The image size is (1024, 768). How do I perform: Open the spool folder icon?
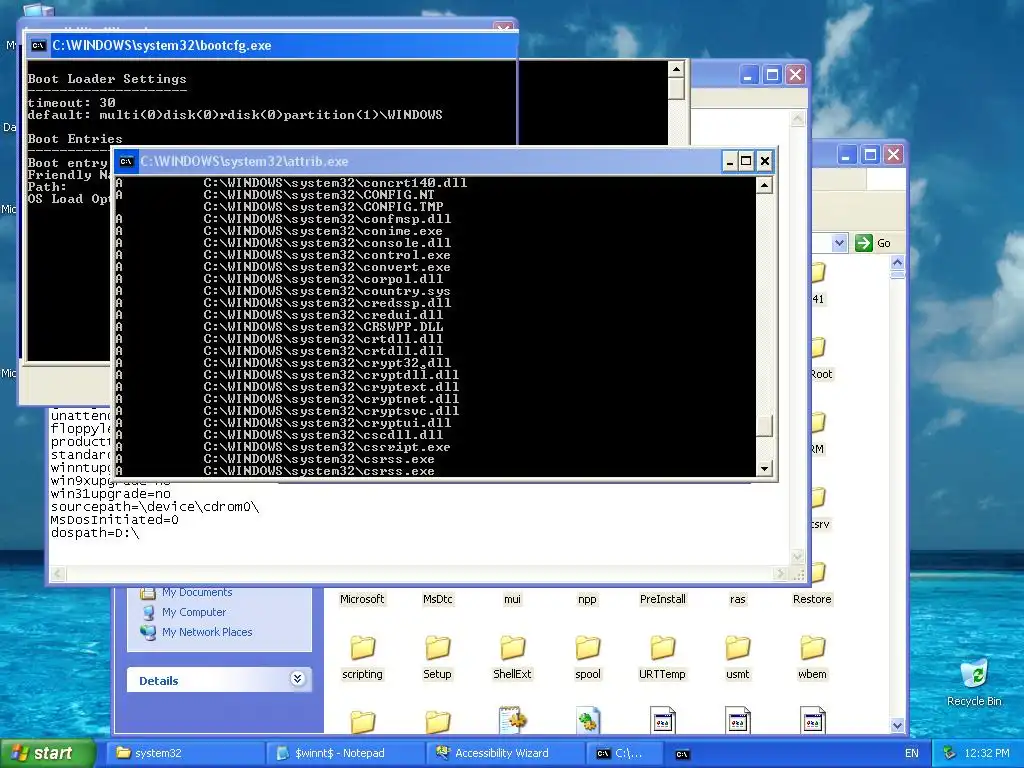(588, 648)
